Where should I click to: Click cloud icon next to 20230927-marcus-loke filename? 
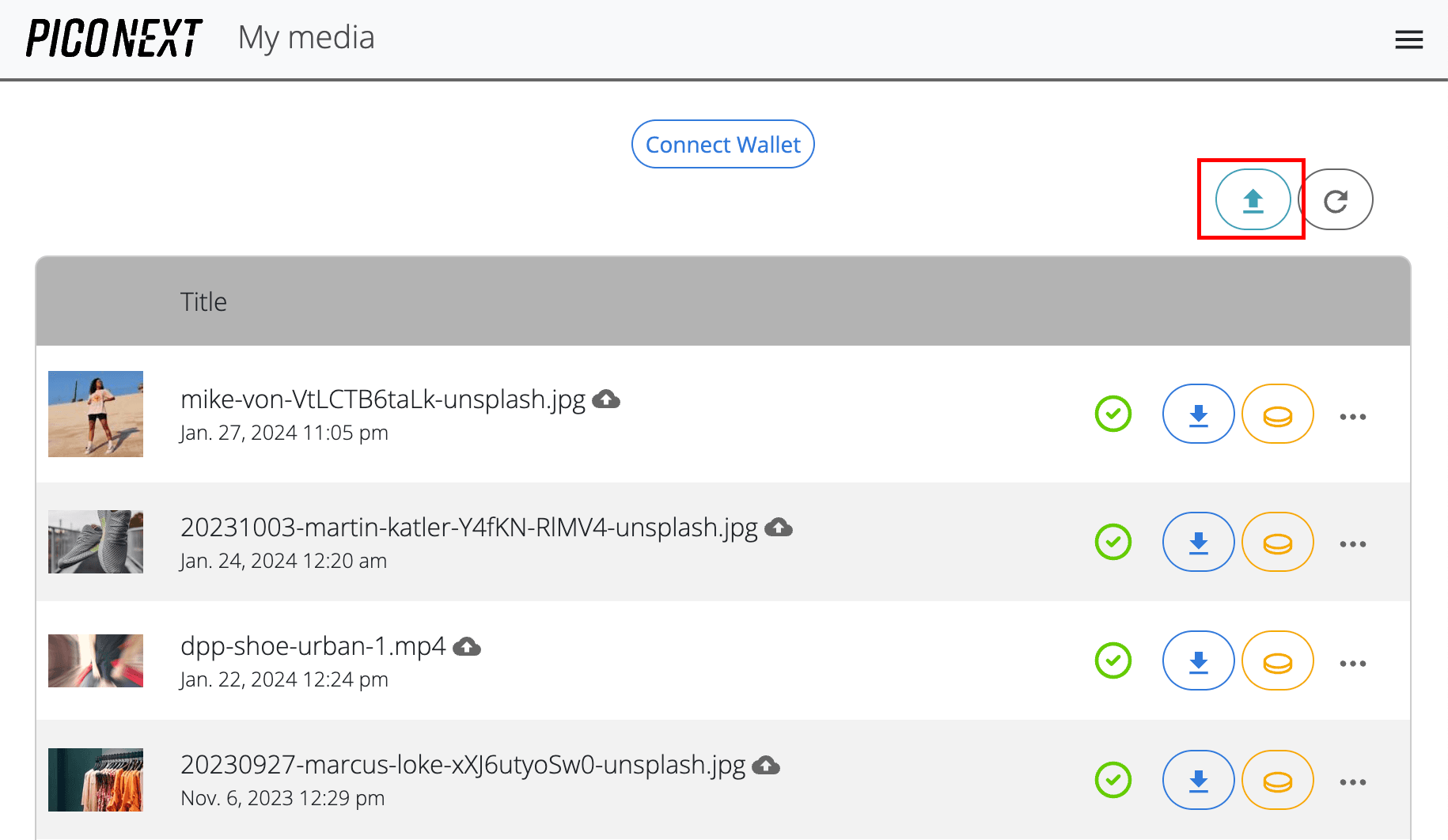(x=764, y=765)
